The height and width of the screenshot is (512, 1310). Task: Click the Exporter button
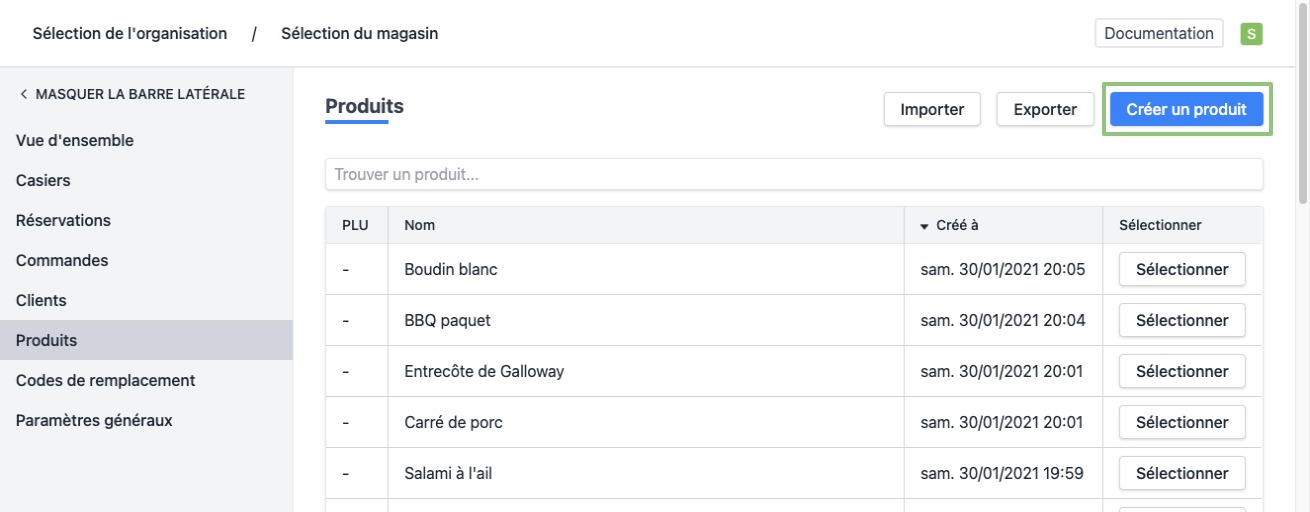coord(1045,109)
